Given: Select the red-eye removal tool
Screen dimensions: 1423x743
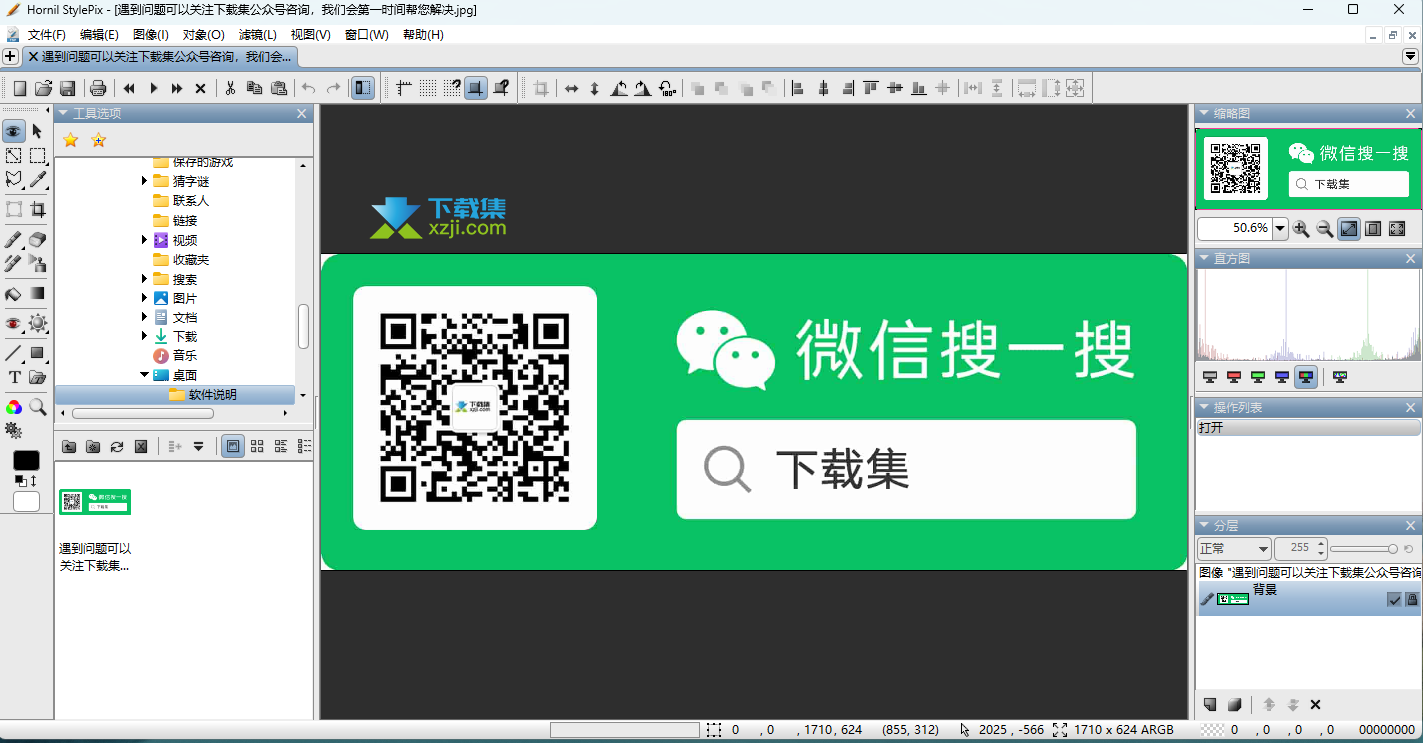Looking at the screenshot, I should pyautogui.click(x=14, y=323).
